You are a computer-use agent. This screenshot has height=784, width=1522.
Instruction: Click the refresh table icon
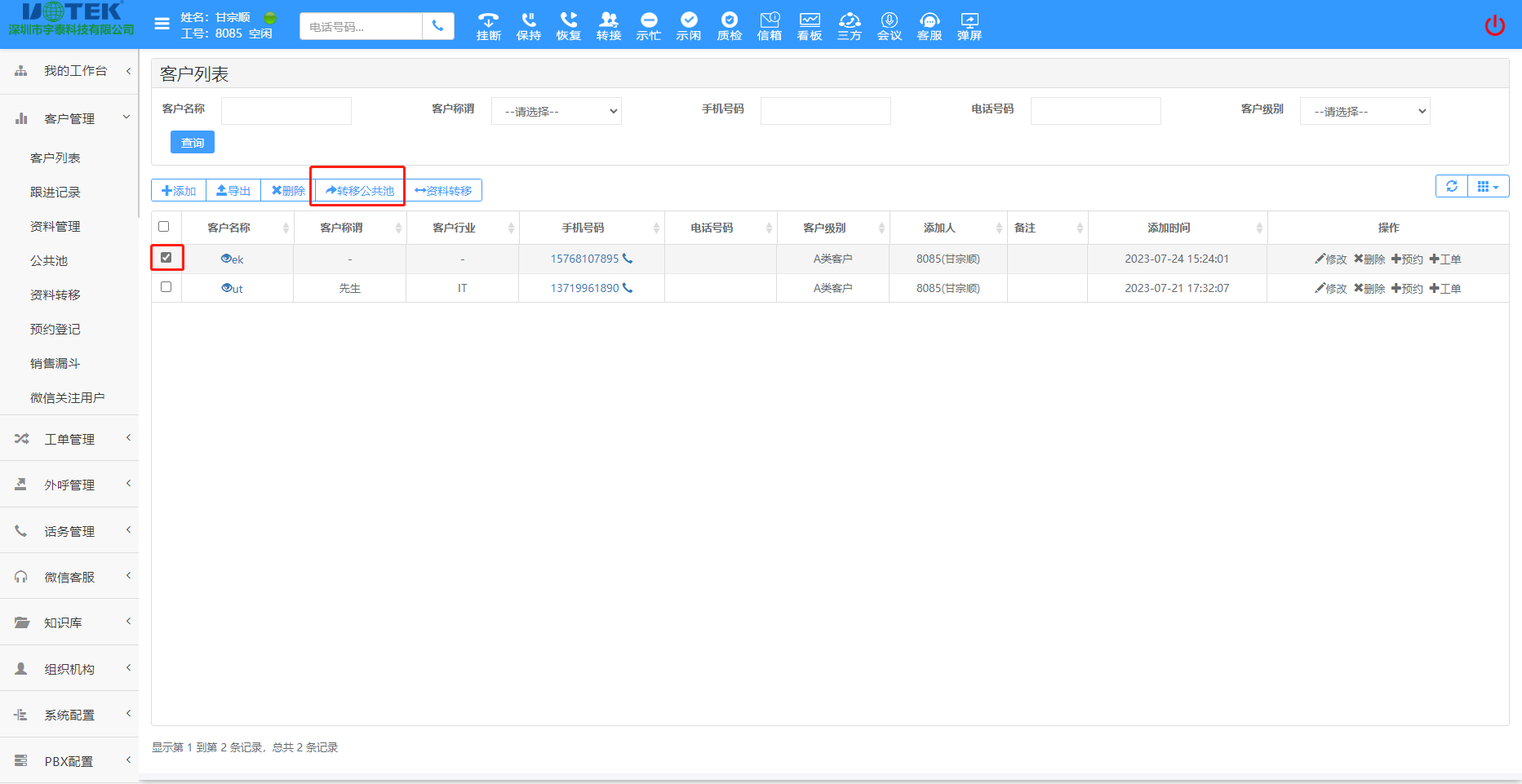[1451, 186]
